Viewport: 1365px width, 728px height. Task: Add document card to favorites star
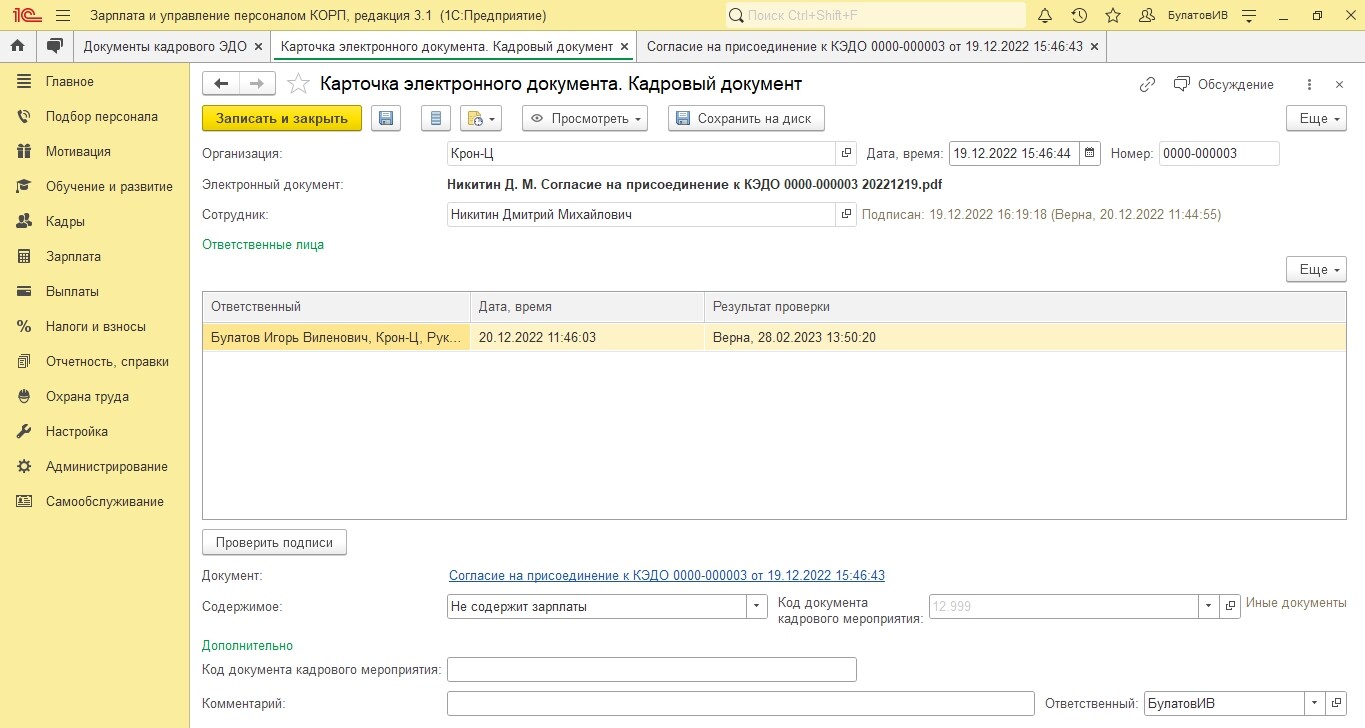coord(297,84)
